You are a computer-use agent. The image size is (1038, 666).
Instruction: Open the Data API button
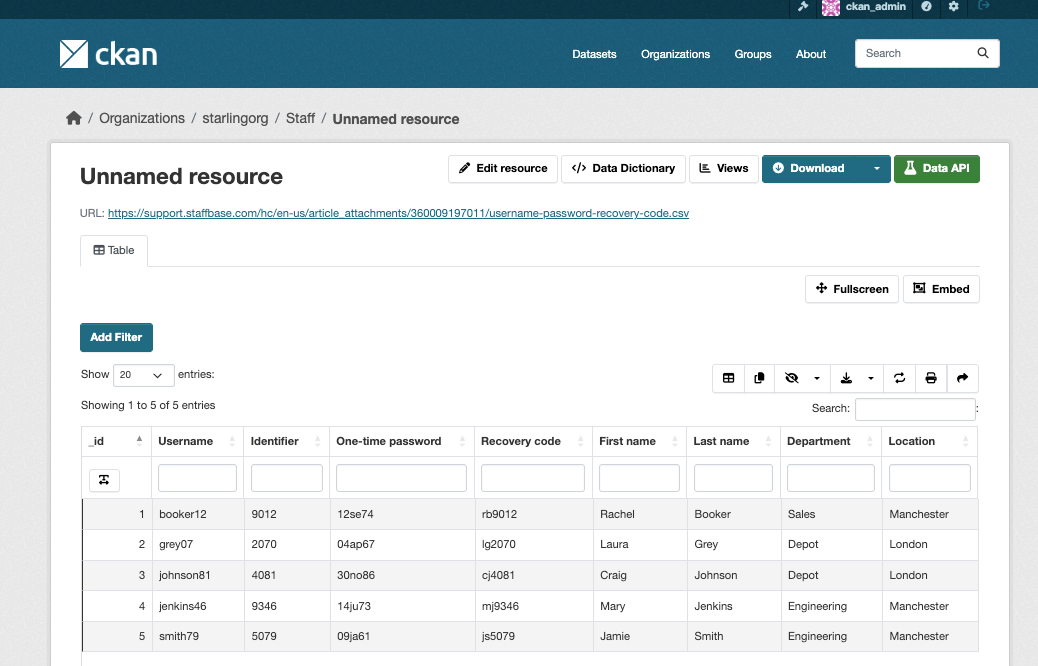coord(937,169)
